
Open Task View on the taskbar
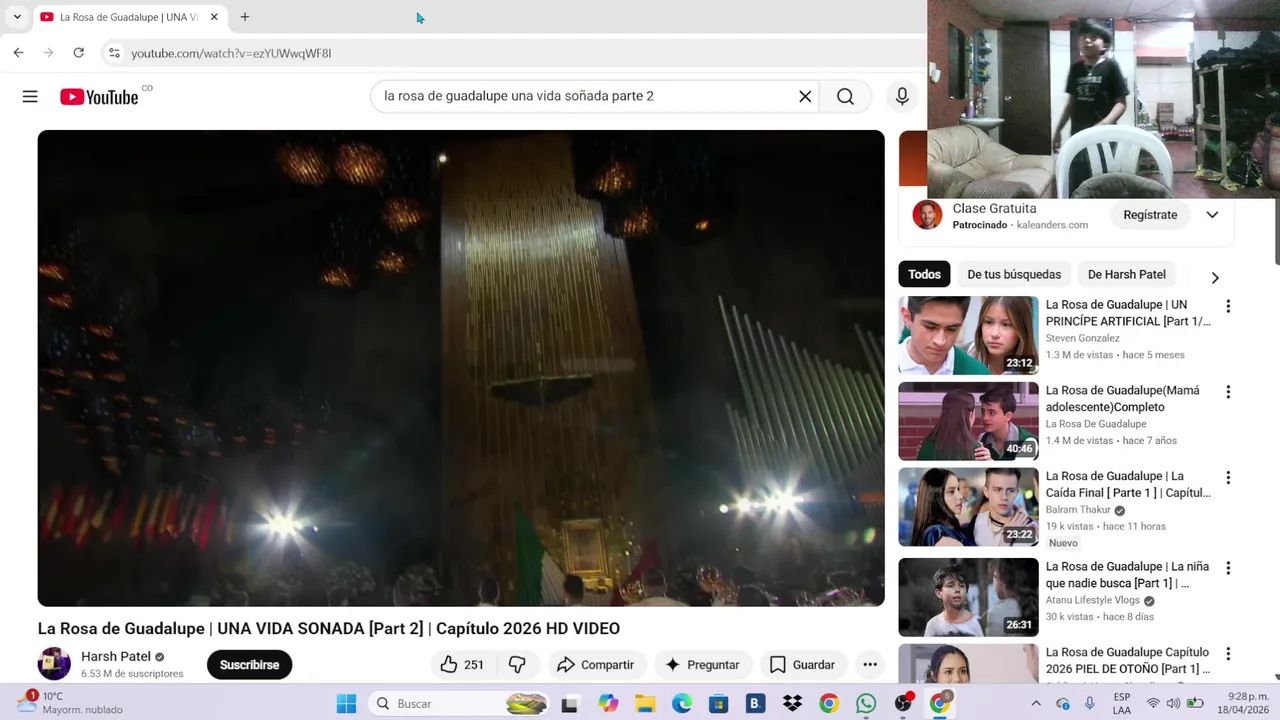(x=569, y=704)
